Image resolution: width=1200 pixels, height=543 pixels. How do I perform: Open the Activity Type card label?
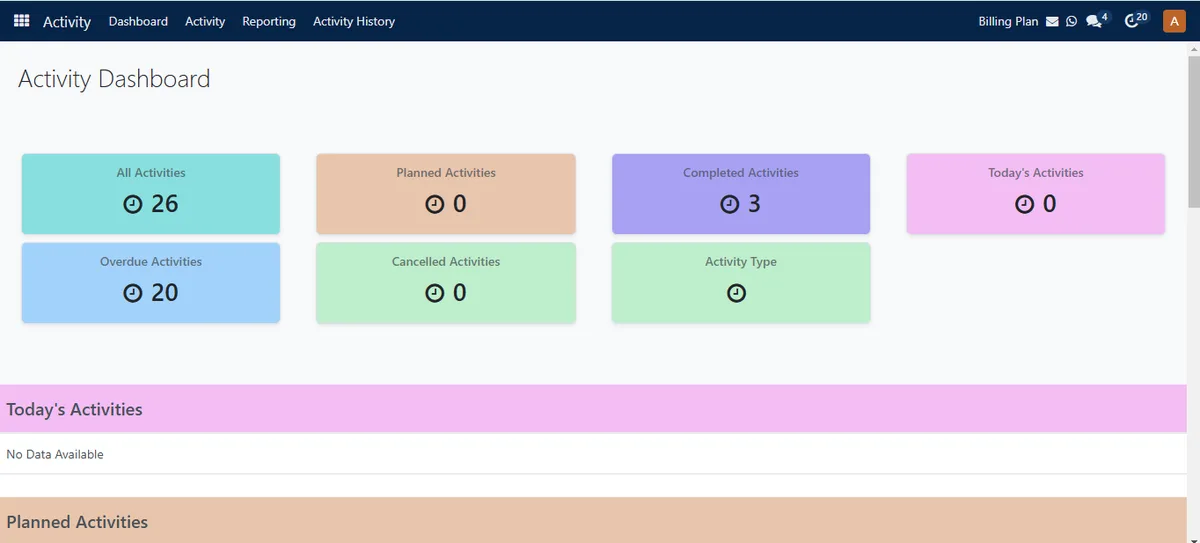point(741,262)
